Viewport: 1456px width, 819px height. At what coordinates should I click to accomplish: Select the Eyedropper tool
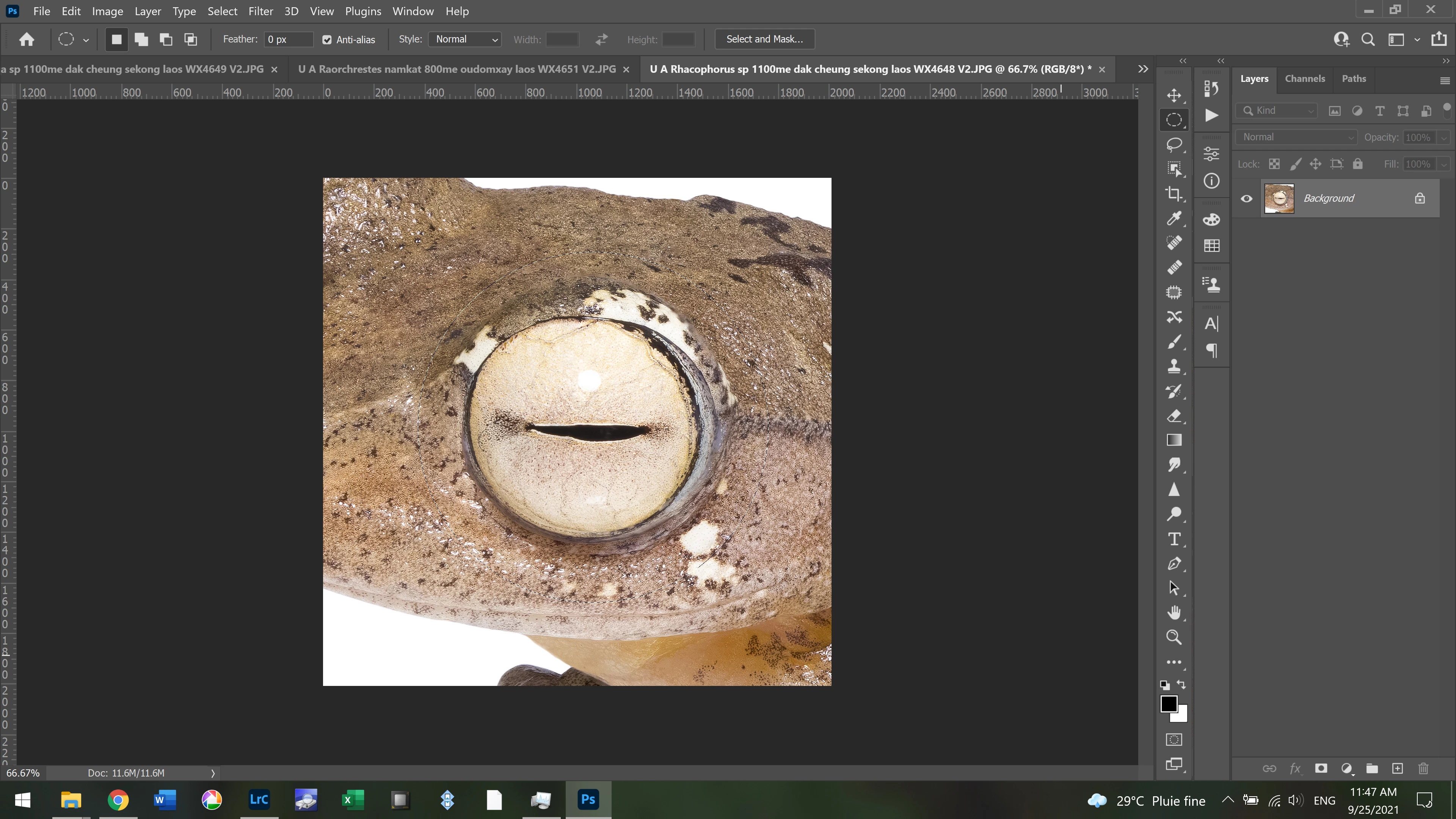[x=1174, y=218]
